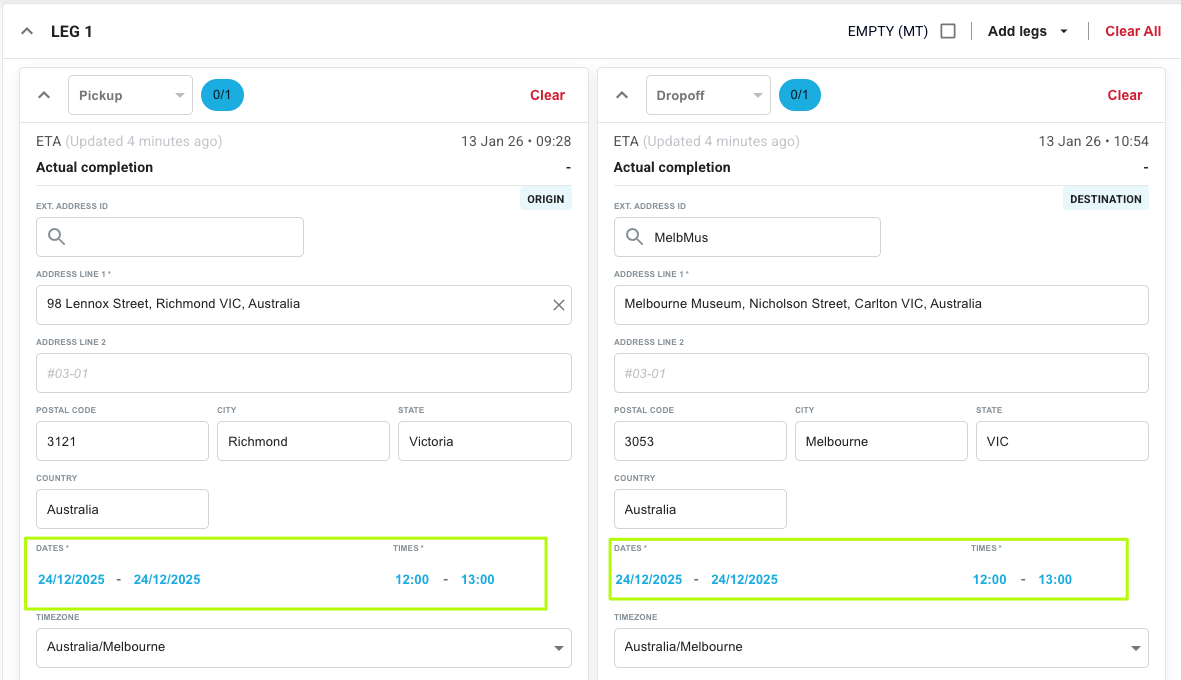Open the Pickup Australia/Melbourne timezone dropdown
Screen dimensions: 1181x680
pyautogui.click(x=303, y=647)
